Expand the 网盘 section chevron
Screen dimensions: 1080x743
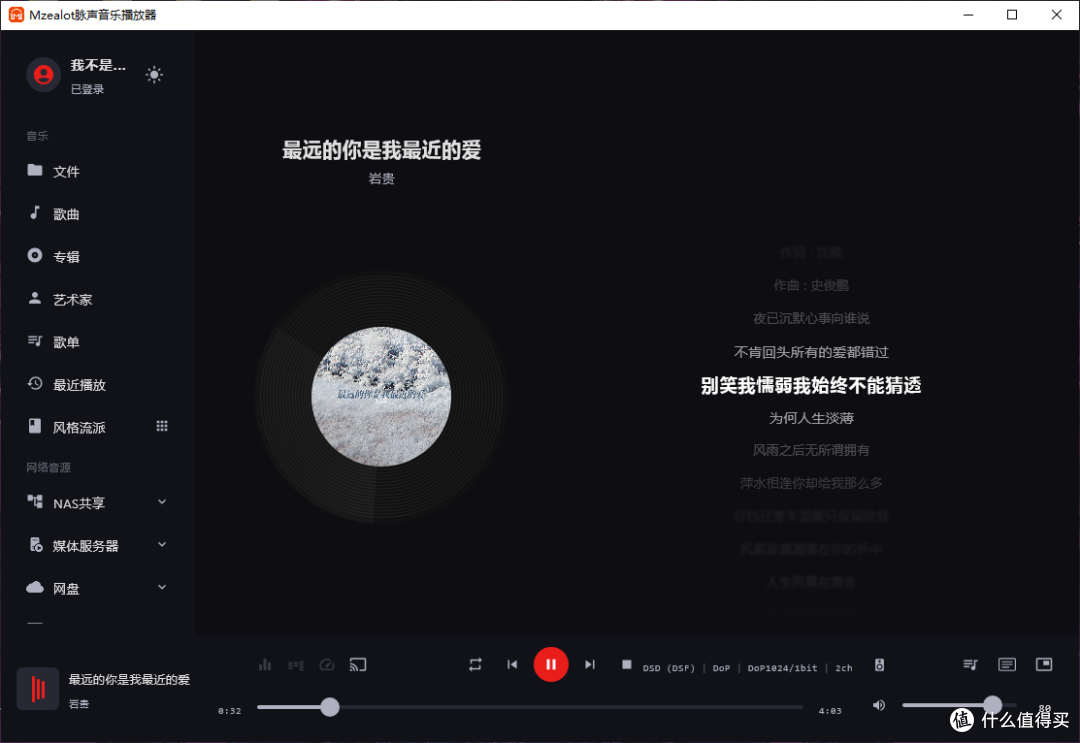coord(162,587)
